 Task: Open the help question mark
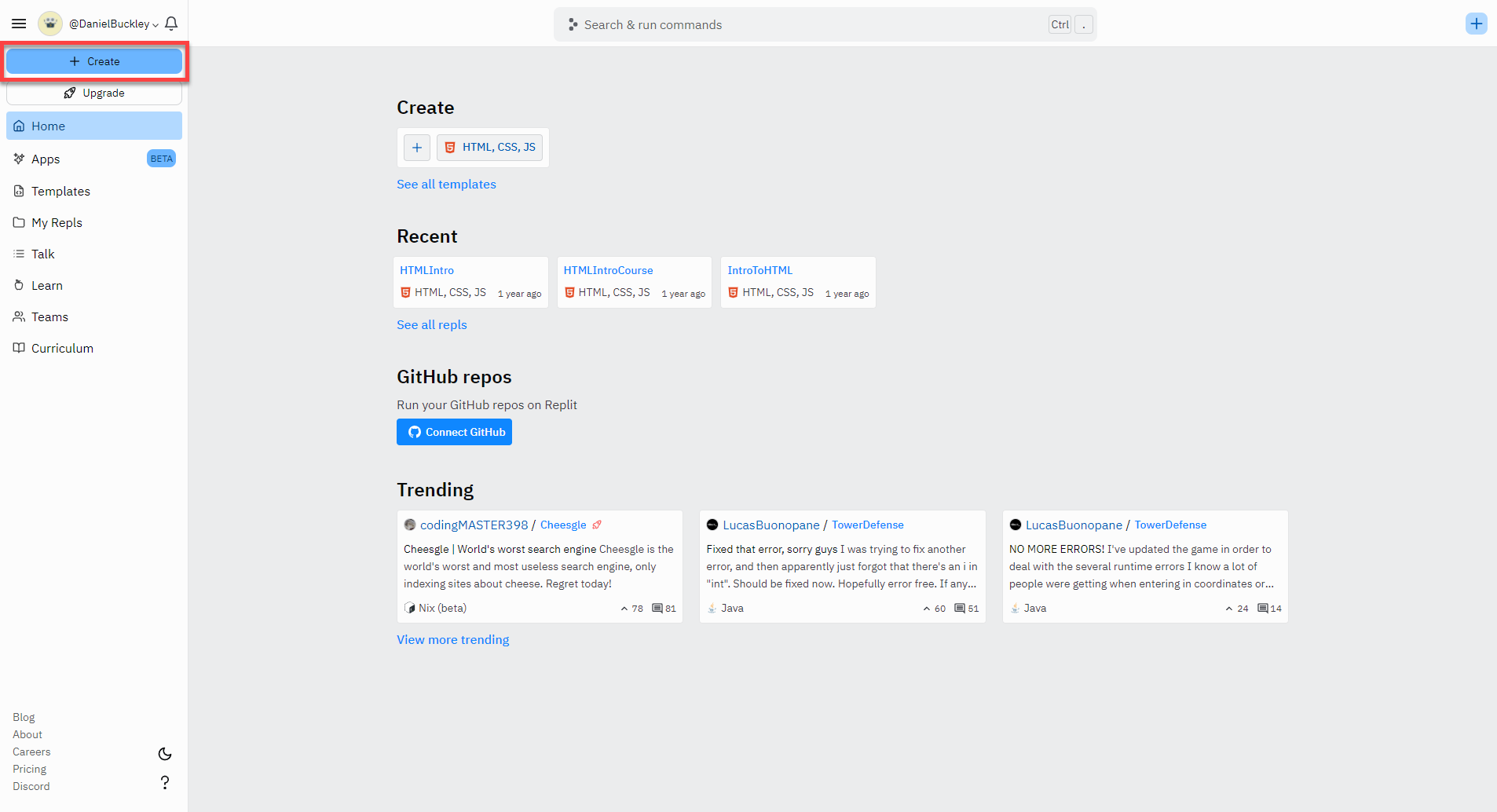point(165,782)
